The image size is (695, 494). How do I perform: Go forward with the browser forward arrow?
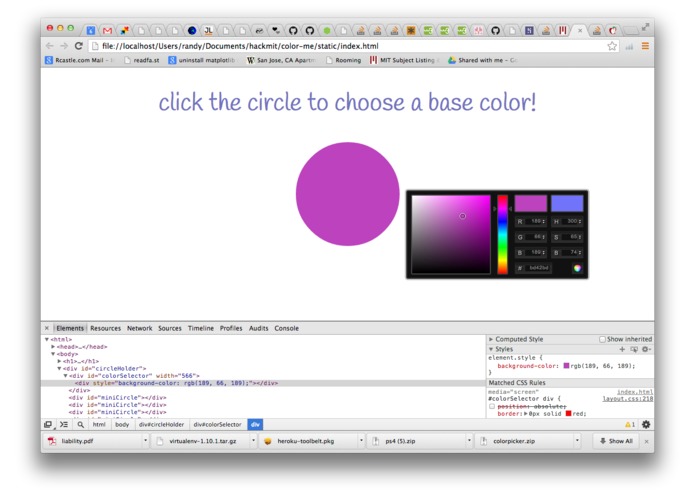click(x=64, y=46)
